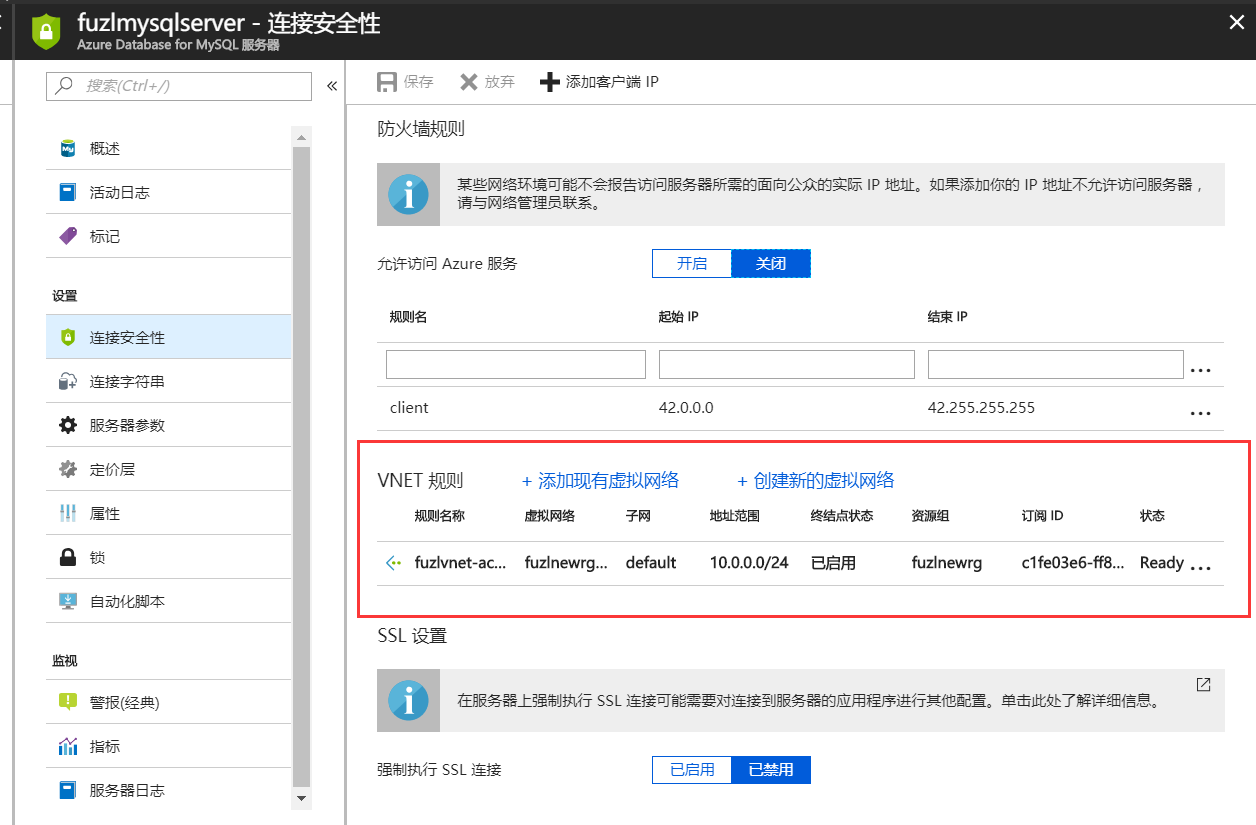Open the ellipsis menu for the client rule
The image size is (1256, 825).
click(1201, 412)
